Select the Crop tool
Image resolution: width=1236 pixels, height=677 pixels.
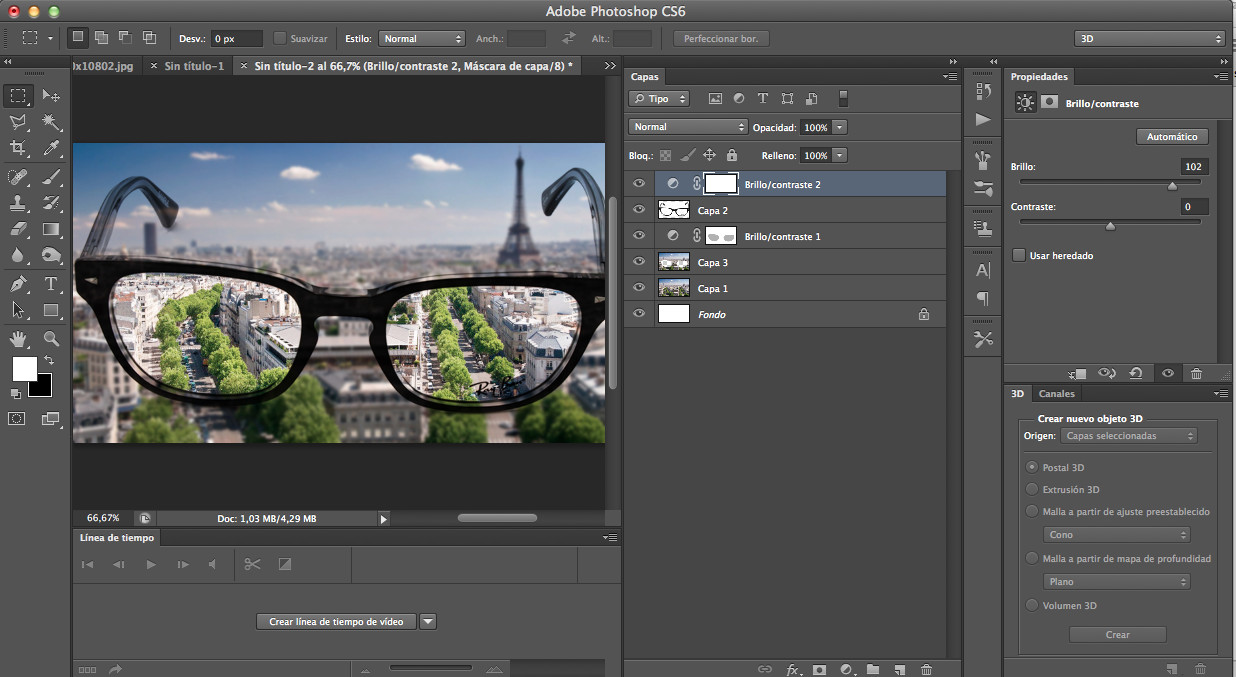[18, 148]
